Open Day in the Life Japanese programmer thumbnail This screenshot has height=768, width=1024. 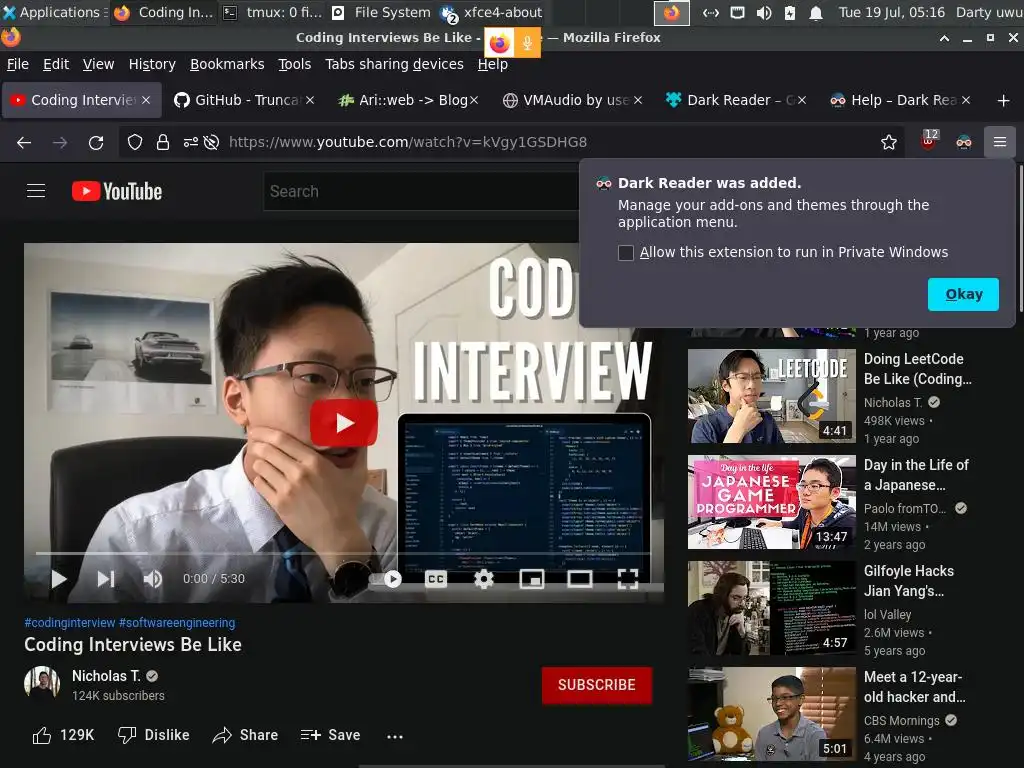pyautogui.click(x=771, y=502)
